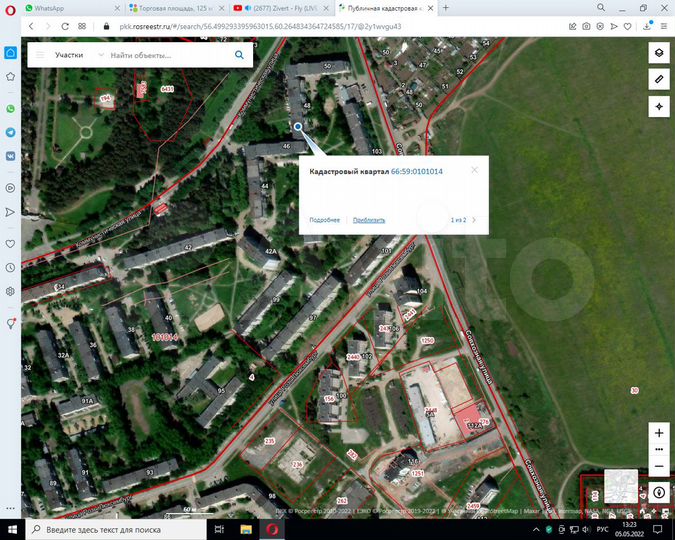
Task: Open the three-dot zoom options on map
Action: click(x=659, y=450)
